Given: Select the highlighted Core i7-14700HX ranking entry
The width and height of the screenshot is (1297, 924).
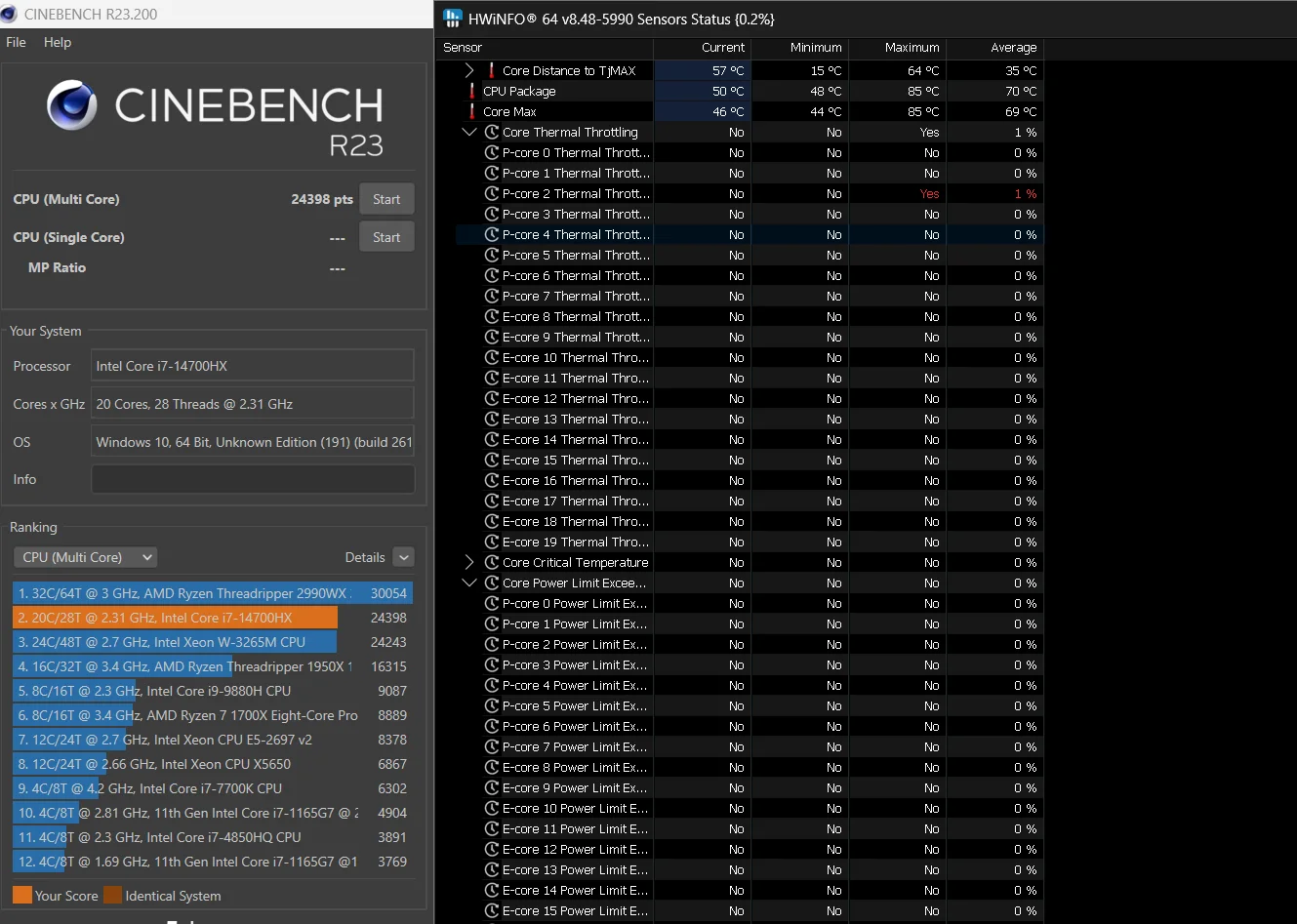Looking at the screenshot, I should point(213,618).
